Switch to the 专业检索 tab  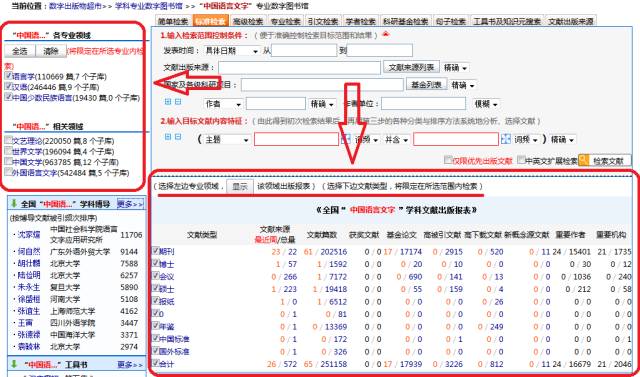coord(285,21)
